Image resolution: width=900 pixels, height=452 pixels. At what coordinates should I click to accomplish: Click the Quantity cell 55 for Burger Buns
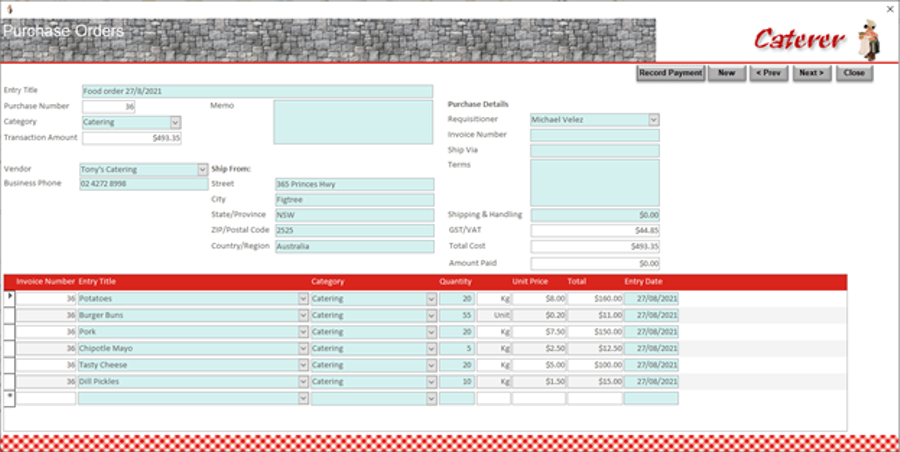click(x=457, y=315)
